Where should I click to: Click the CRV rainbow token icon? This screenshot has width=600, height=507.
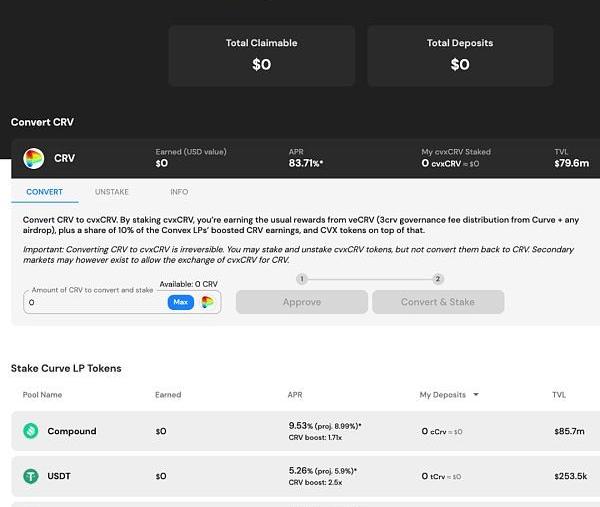(x=33, y=158)
